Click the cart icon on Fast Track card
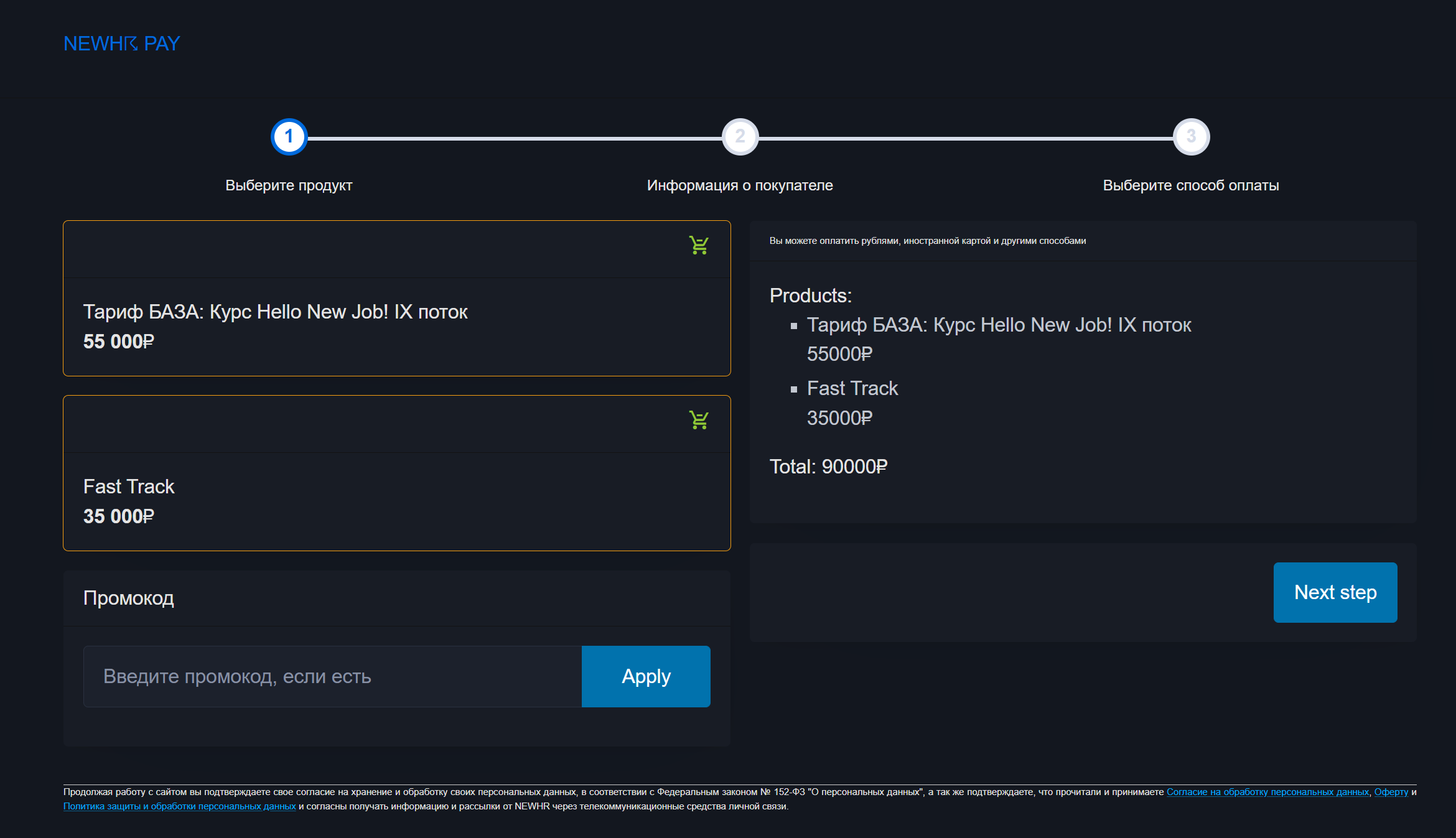Screen dimensions: 1456x838 click(x=698, y=420)
